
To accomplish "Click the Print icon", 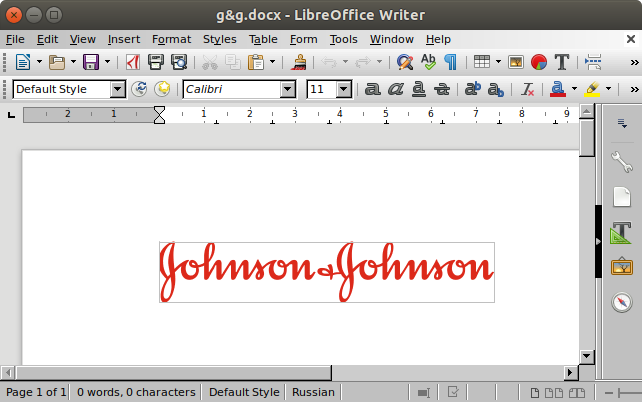I will pyautogui.click(x=156, y=62).
